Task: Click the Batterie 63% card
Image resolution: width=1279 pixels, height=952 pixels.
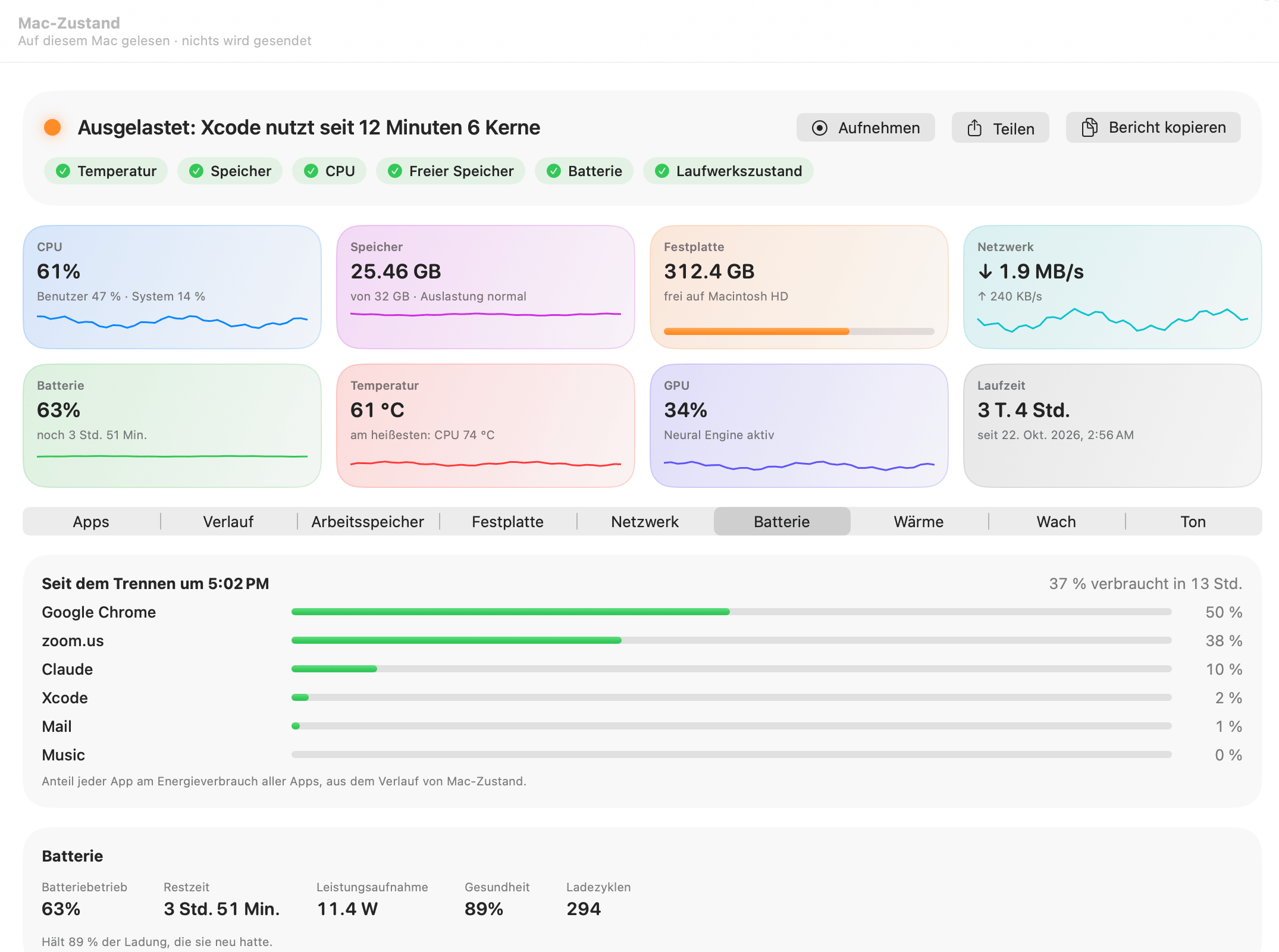Action: (x=172, y=425)
